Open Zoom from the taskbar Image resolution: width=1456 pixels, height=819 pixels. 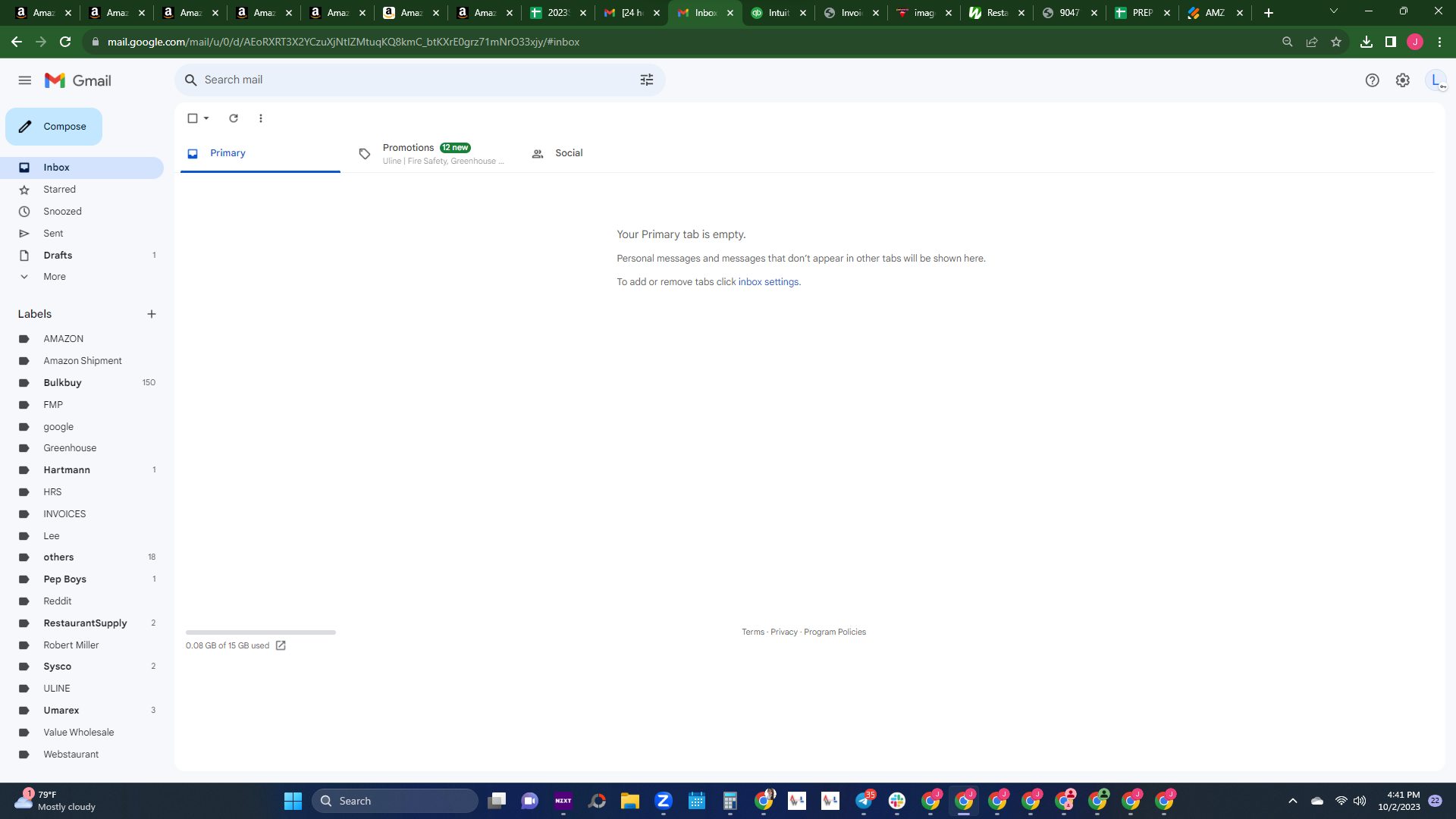[x=664, y=801]
